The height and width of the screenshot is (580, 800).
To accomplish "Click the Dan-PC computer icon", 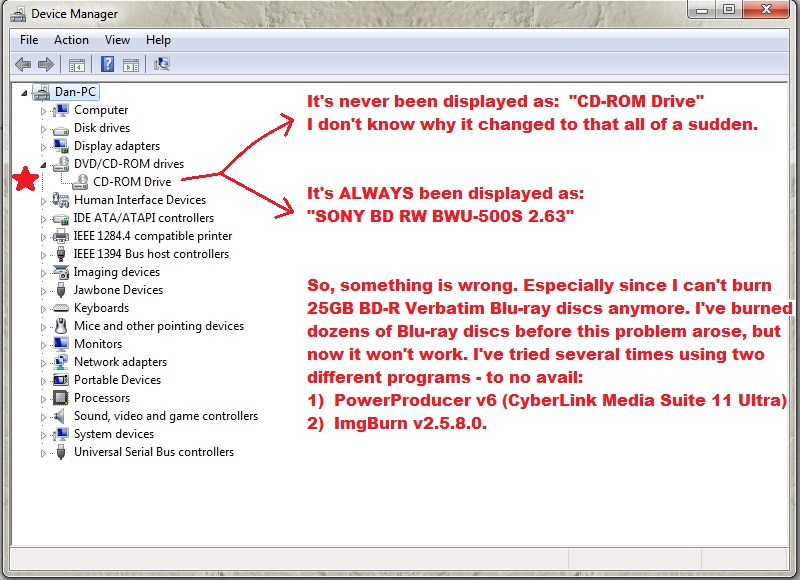I will click(41, 92).
